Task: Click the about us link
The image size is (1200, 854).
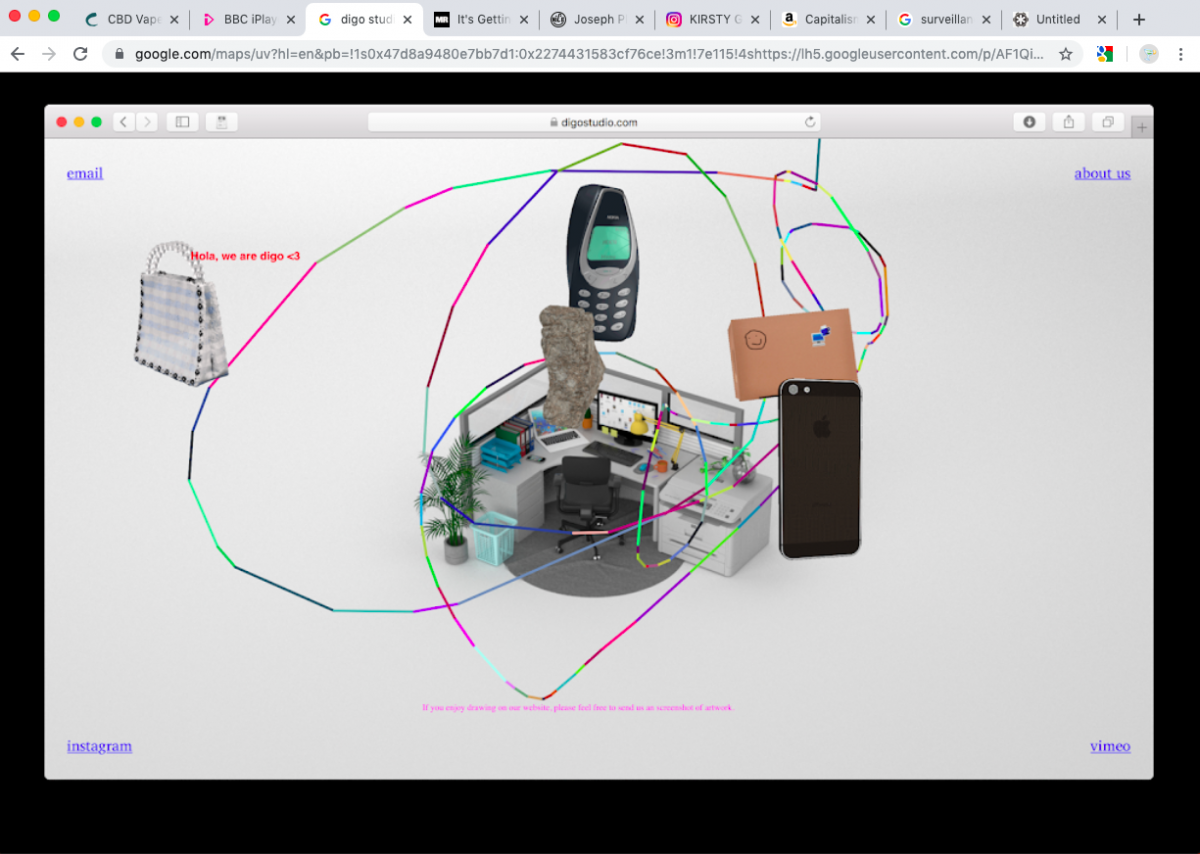Action: [1102, 173]
